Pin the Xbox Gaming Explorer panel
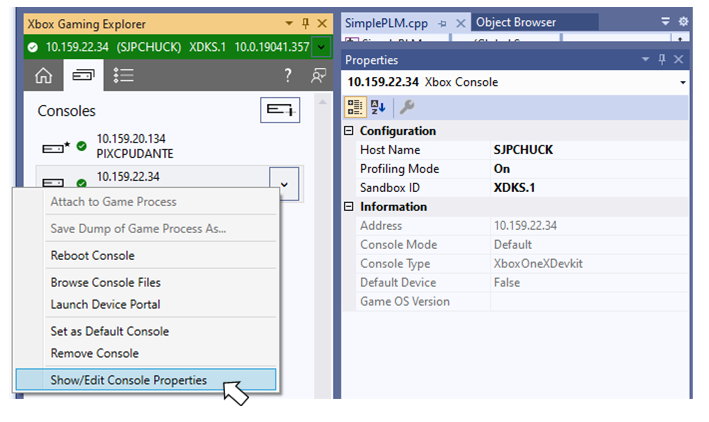709x422 pixels. 306,23
